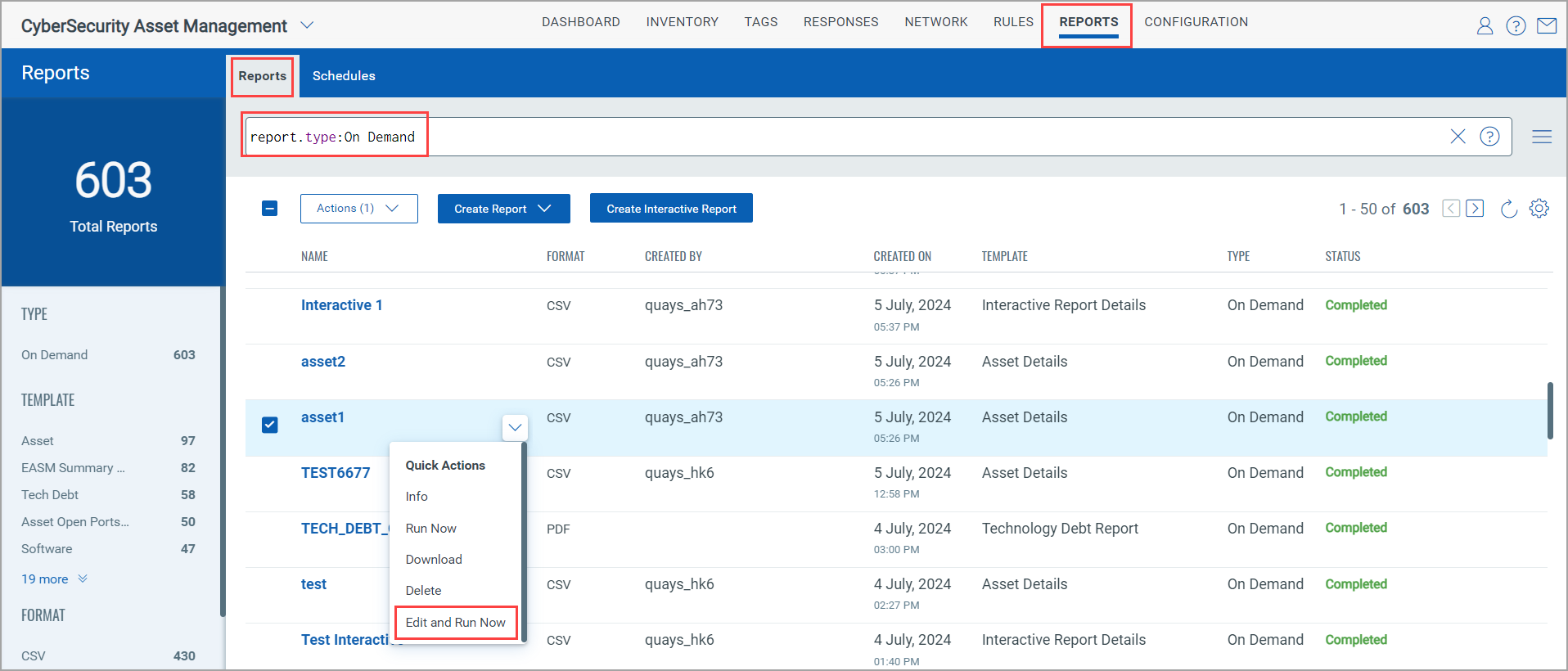1568x671 pixels.
Task: Click Technology Debt Report template cell
Action: pyautogui.click(x=1060, y=529)
